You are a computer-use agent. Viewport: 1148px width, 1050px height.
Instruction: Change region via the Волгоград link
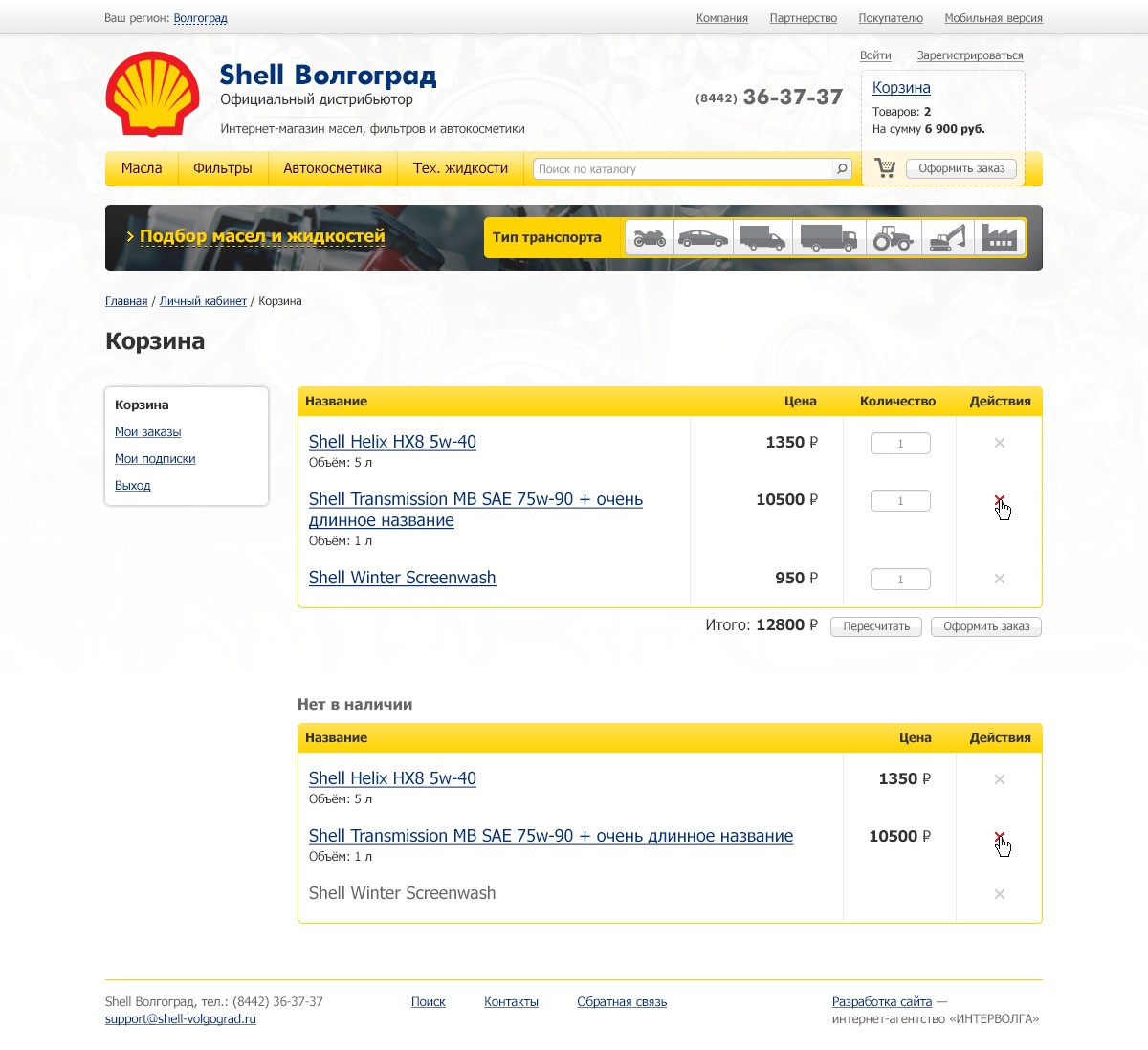201,18
